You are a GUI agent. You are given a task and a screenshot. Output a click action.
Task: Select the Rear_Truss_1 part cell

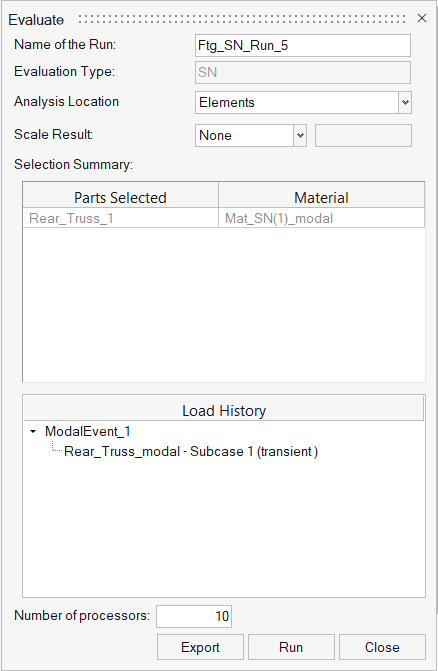pos(121,218)
